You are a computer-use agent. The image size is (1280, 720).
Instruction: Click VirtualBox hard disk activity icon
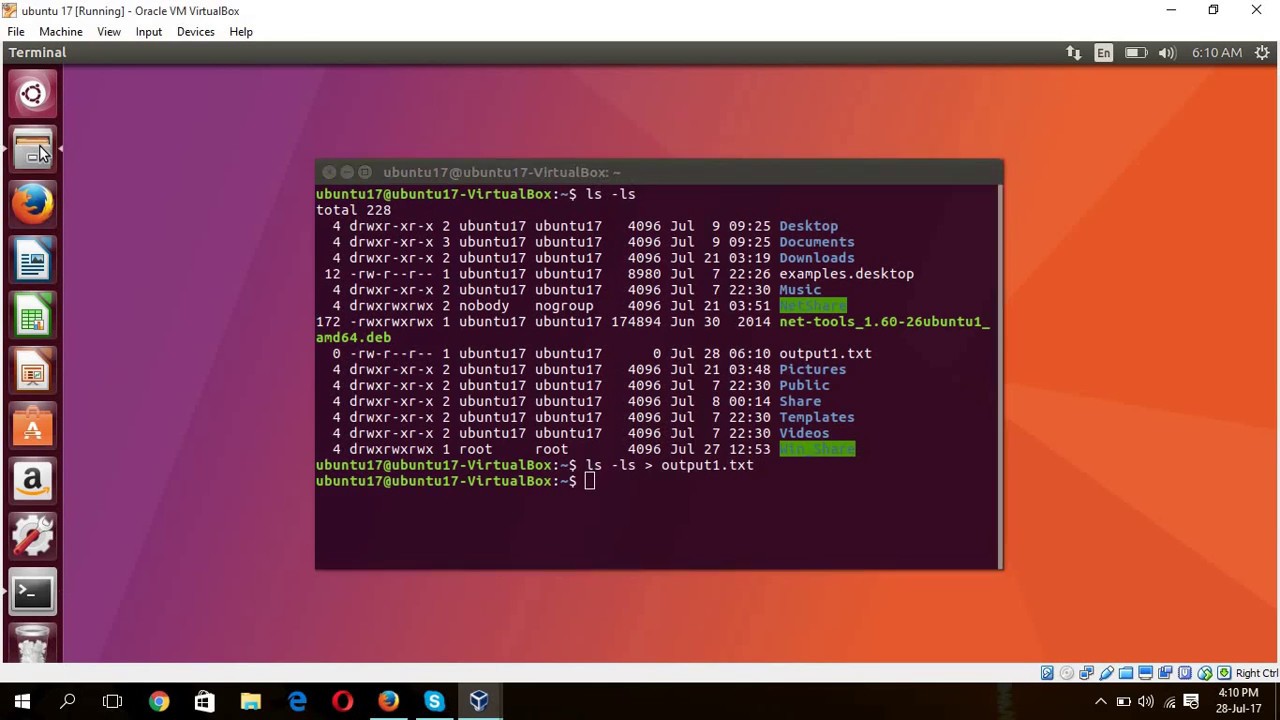pos(1047,673)
